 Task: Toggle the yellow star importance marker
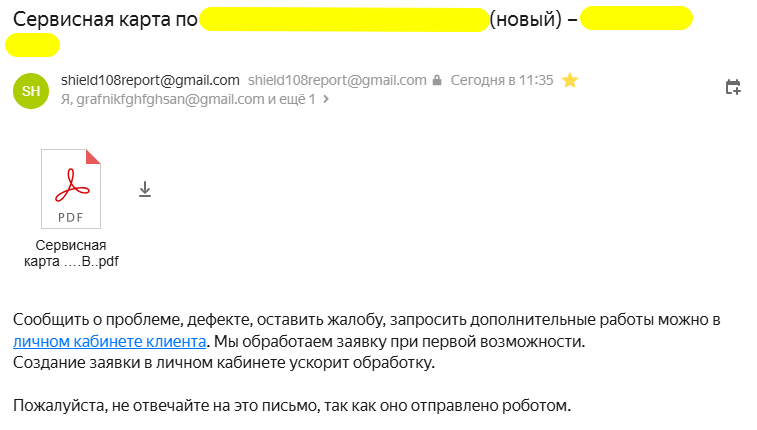click(570, 81)
